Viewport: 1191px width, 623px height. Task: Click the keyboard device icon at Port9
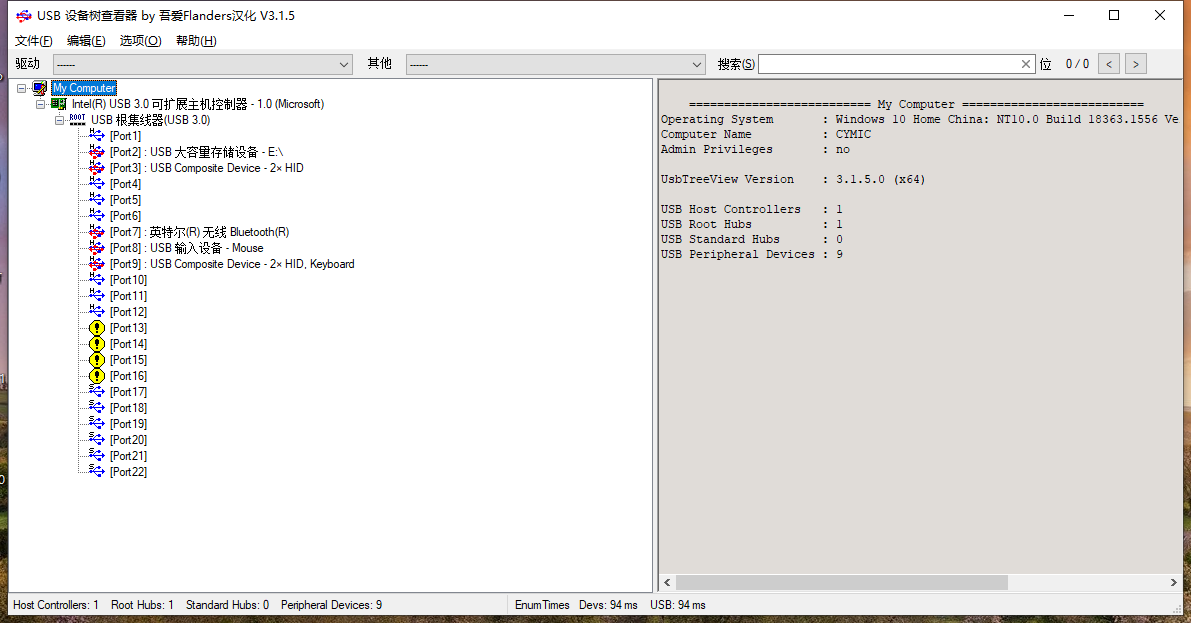pyautogui.click(x=96, y=264)
